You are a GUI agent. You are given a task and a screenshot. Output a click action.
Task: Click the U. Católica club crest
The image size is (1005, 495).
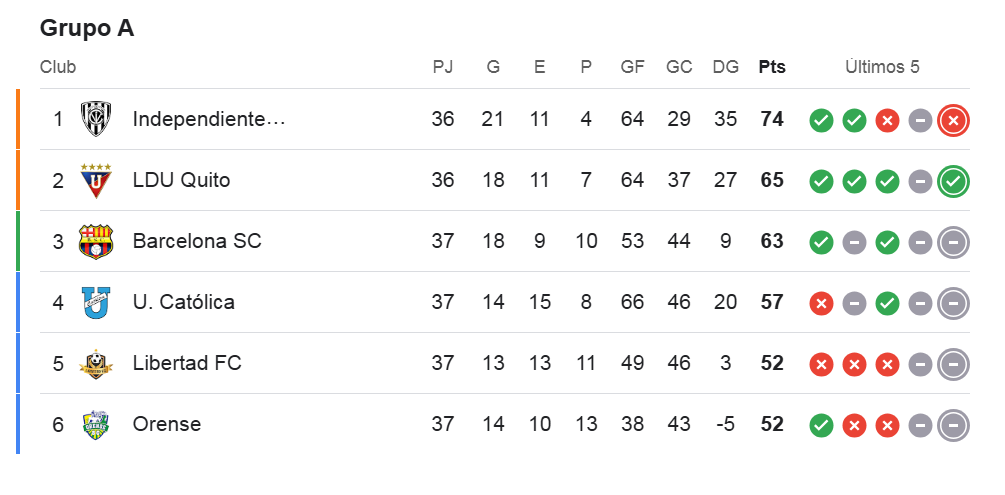click(96, 302)
